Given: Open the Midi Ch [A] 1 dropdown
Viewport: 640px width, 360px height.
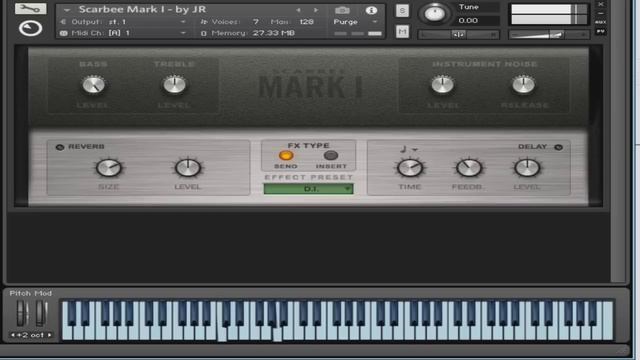Looking at the screenshot, I should pos(123,33).
